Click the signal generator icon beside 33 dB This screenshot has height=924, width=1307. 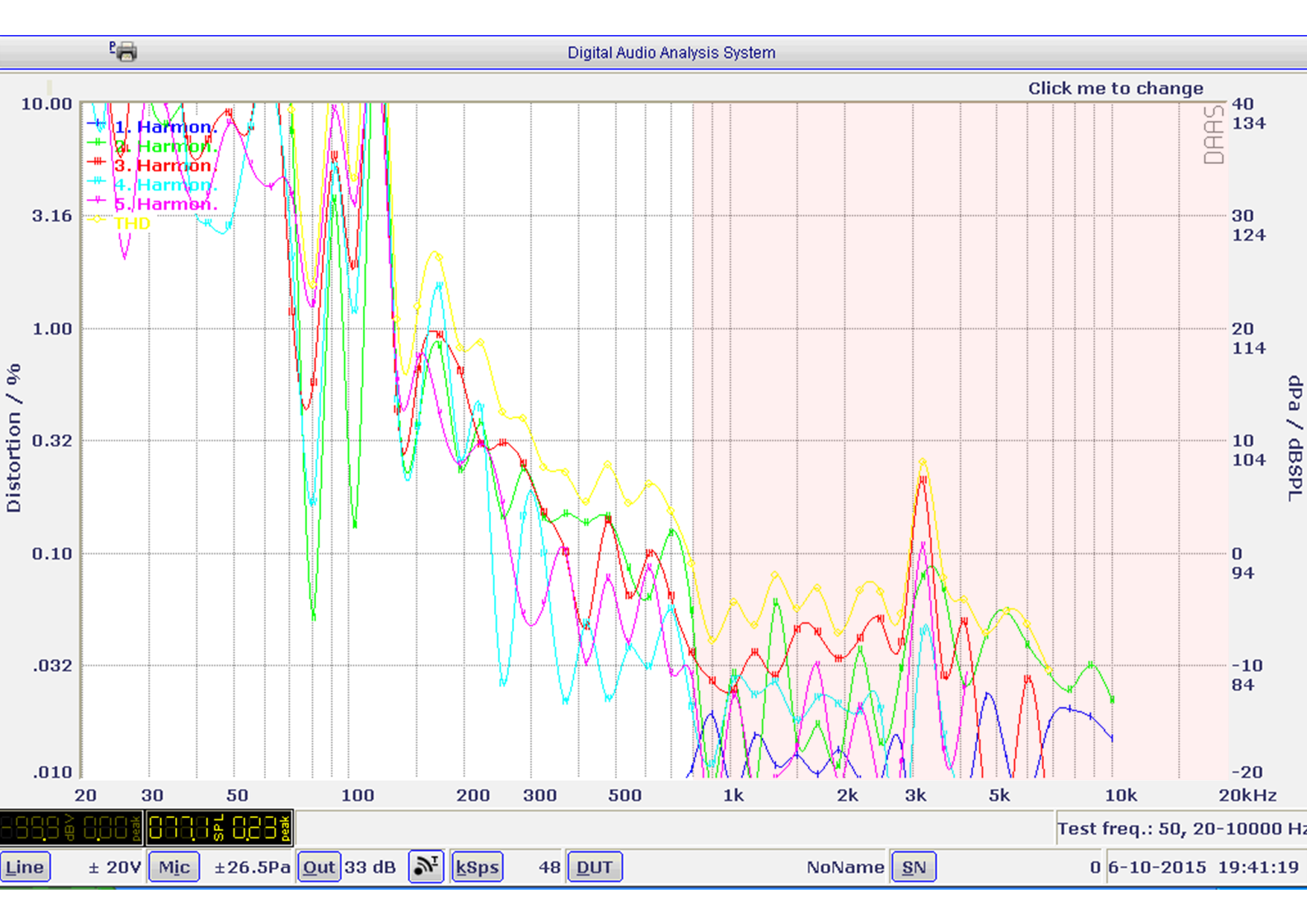(x=425, y=867)
